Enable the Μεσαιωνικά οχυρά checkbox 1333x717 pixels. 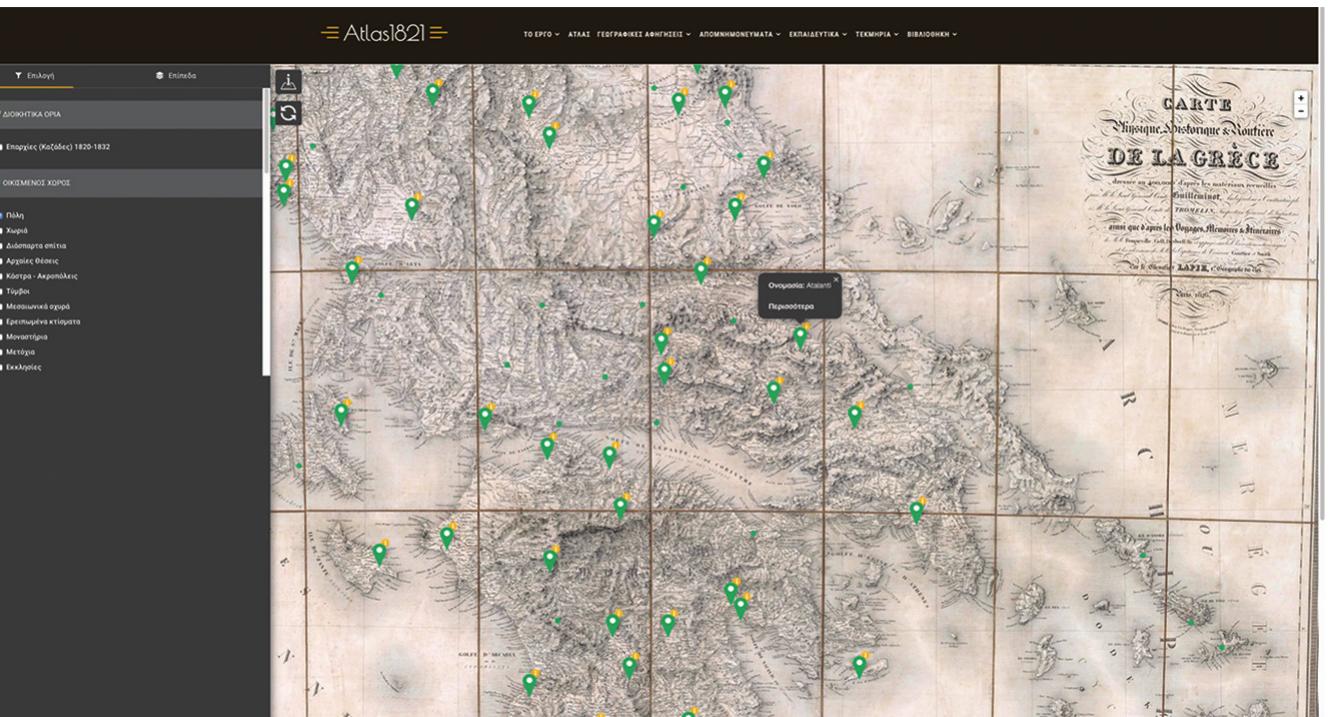click(x=2, y=306)
